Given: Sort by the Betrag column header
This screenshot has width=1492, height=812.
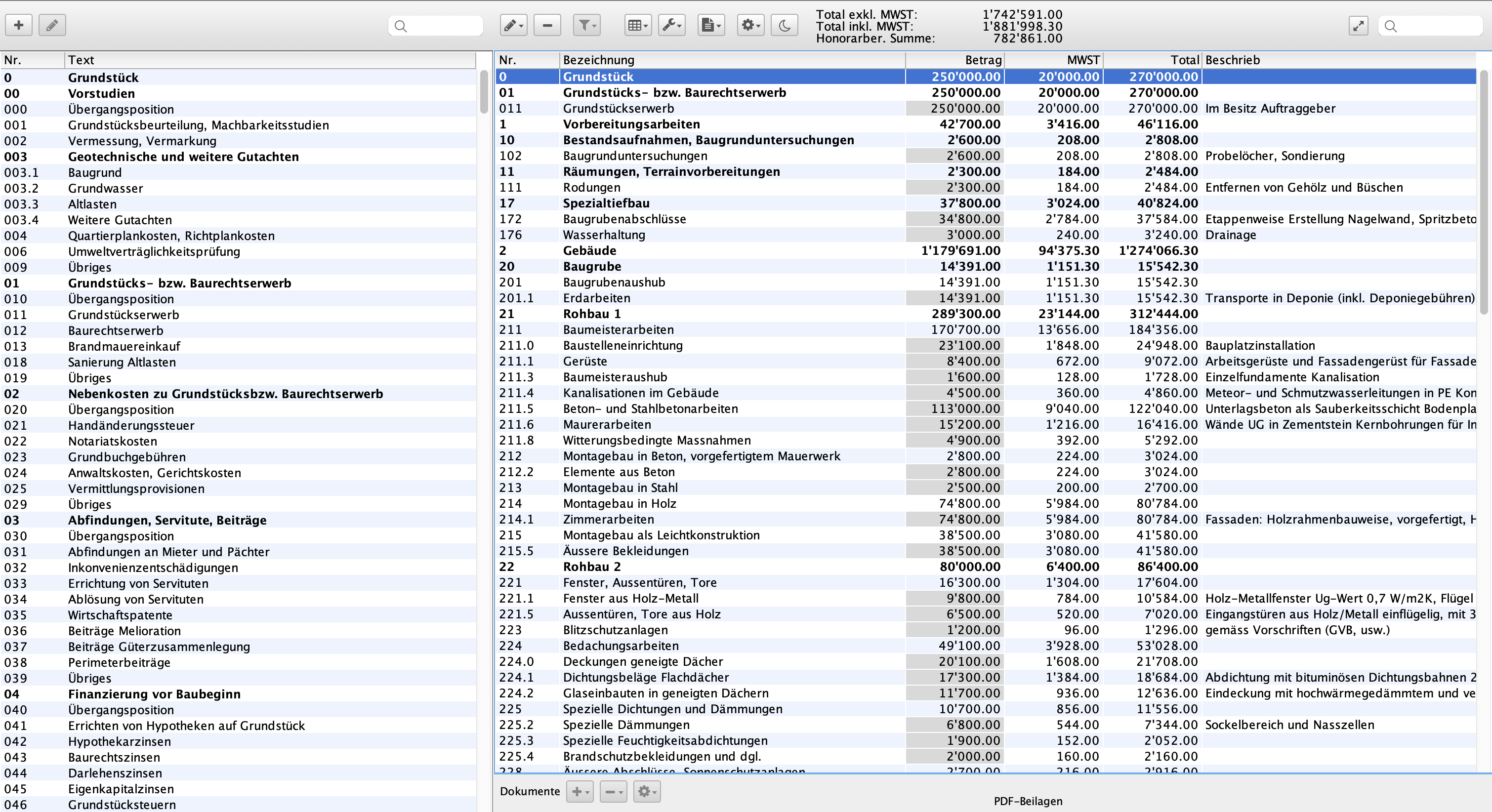Looking at the screenshot, I should point(954,60).
